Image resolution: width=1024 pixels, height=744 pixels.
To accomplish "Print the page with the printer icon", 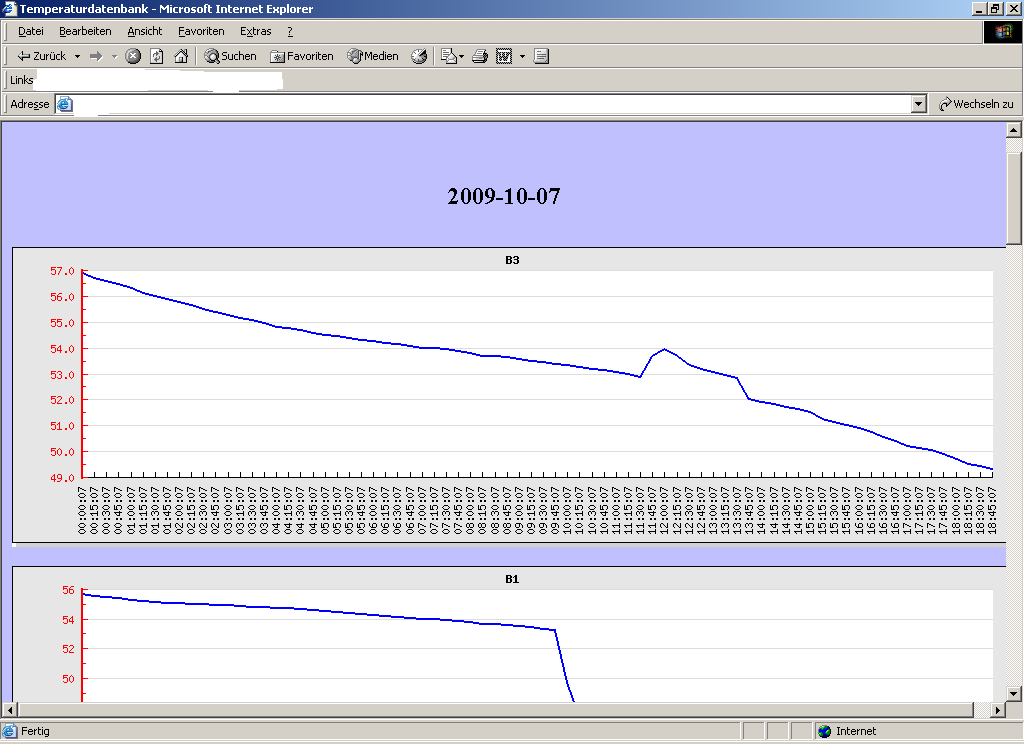I will click(480, 56).
